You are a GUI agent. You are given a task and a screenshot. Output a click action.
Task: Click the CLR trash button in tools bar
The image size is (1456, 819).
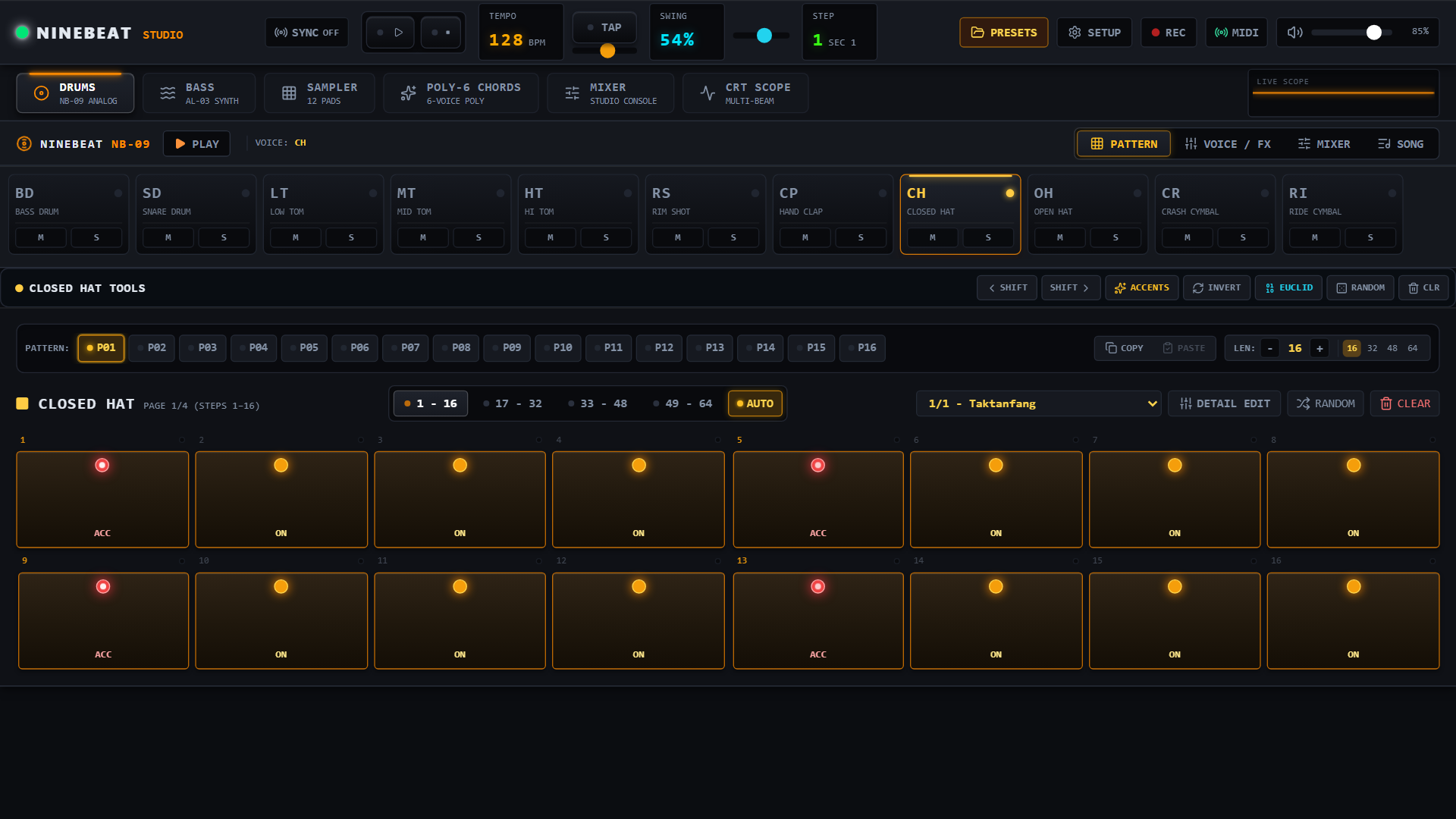1424,288
